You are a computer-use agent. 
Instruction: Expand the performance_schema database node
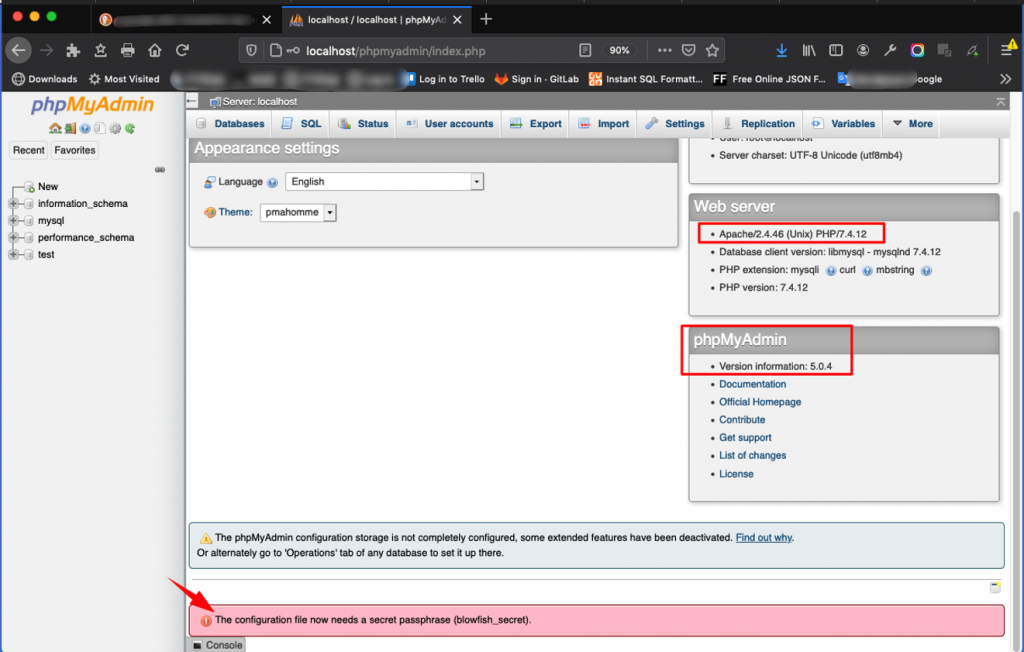click(13, 238)
